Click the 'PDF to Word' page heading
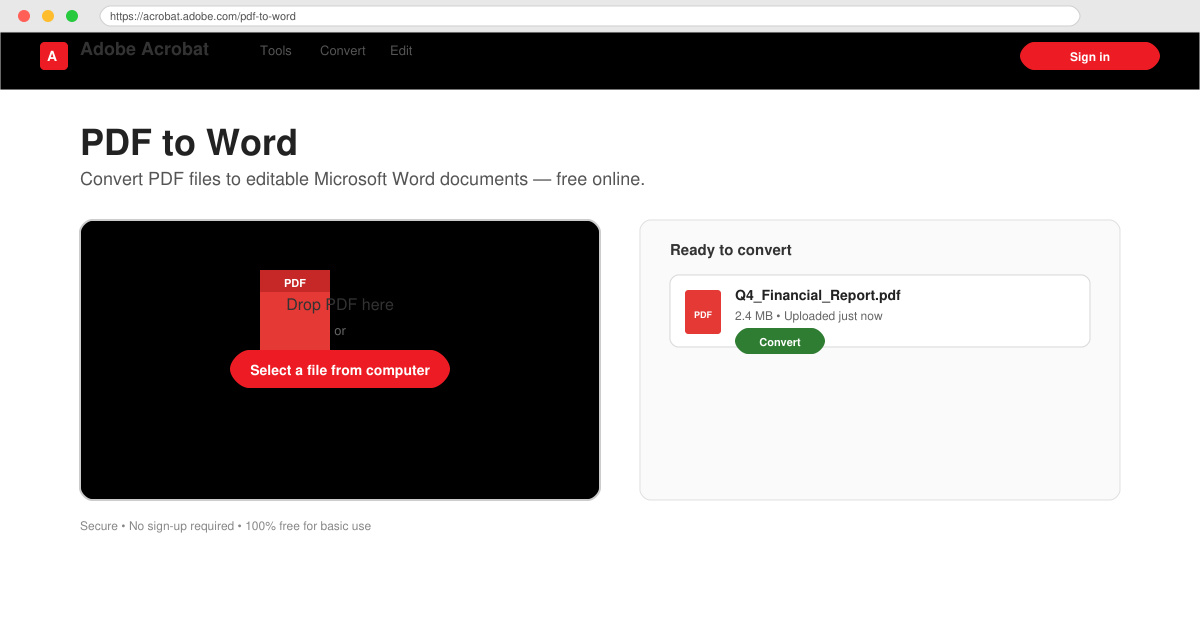The height and width of the screenshot is (630, 1200). tap(189, 143)
